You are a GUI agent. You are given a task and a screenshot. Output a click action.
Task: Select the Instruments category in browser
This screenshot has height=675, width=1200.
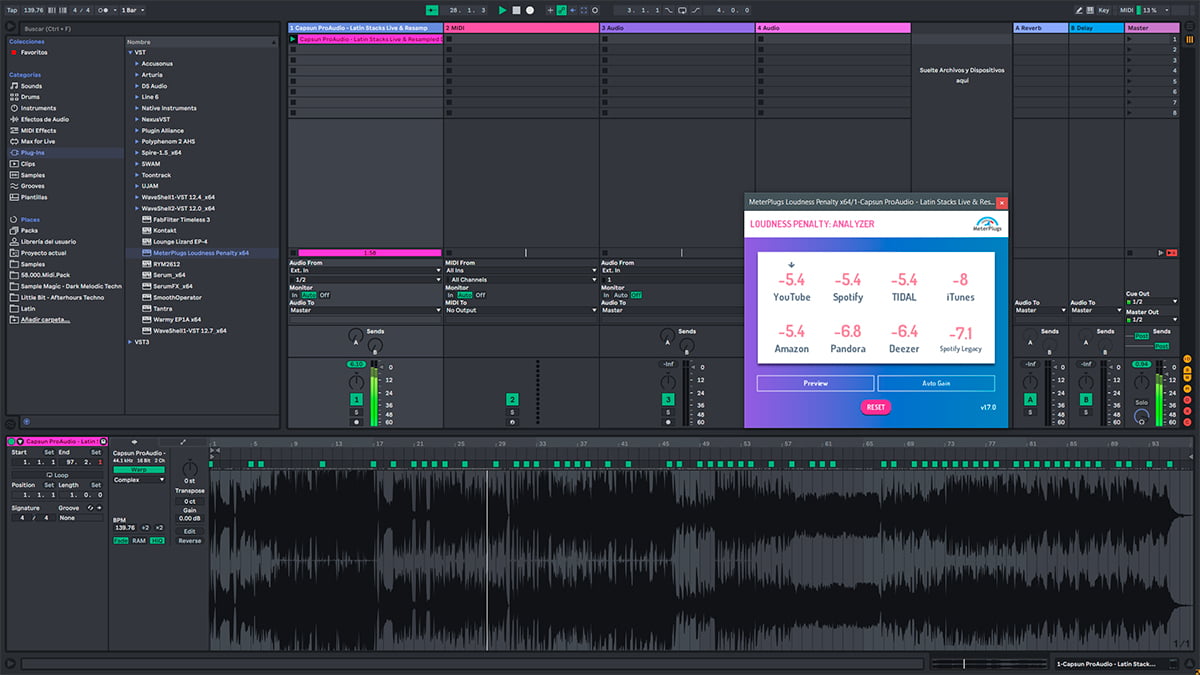(x=38, y=108)
